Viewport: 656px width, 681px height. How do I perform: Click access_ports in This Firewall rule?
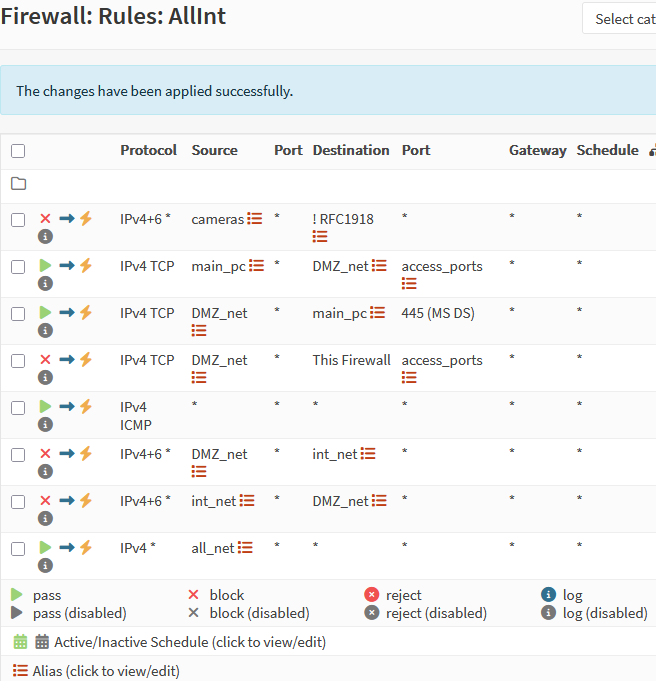click(x=442, y=360)
